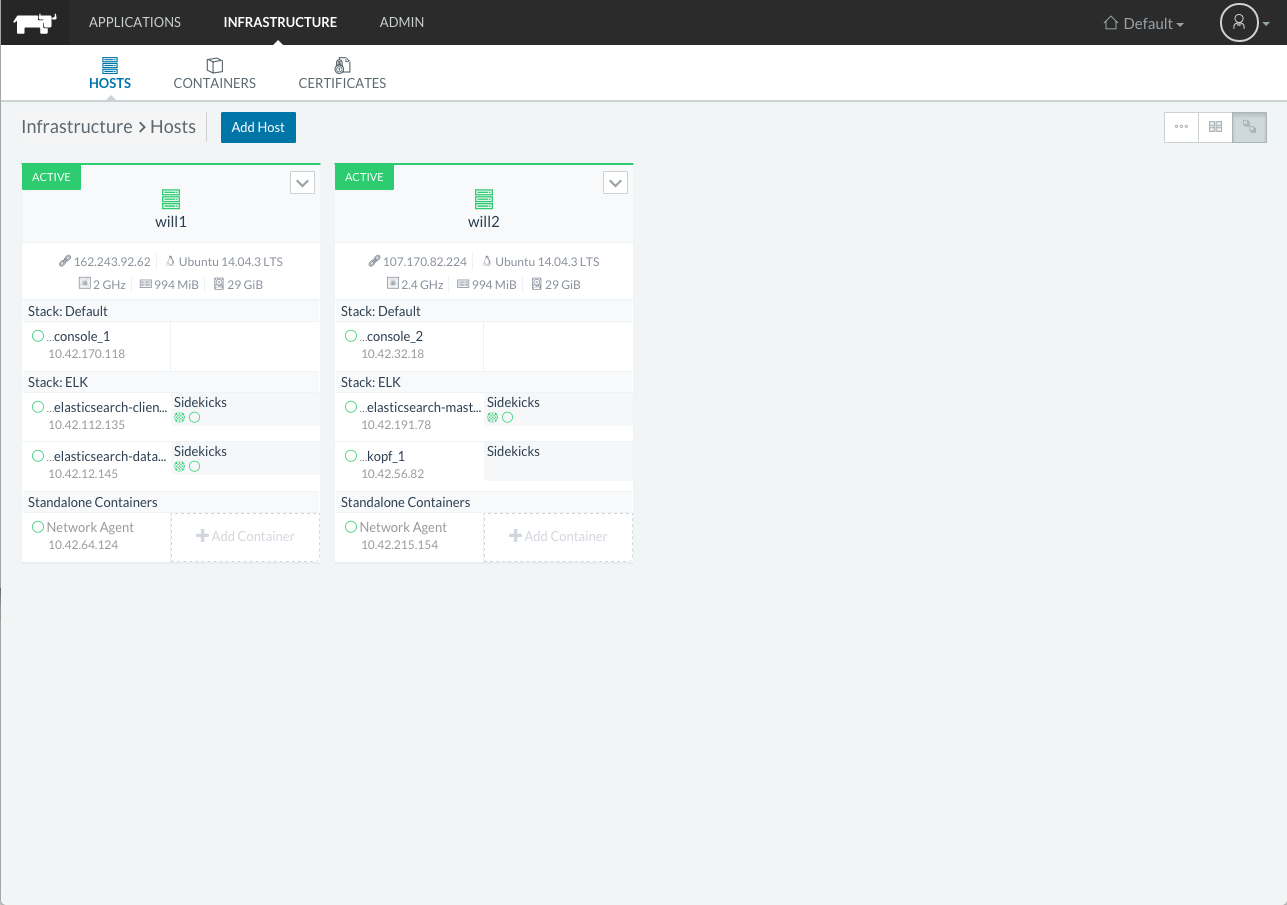1287x905 pixels.
Task: Open the Default environment dropdown
Action: (x=1143, y=23)
